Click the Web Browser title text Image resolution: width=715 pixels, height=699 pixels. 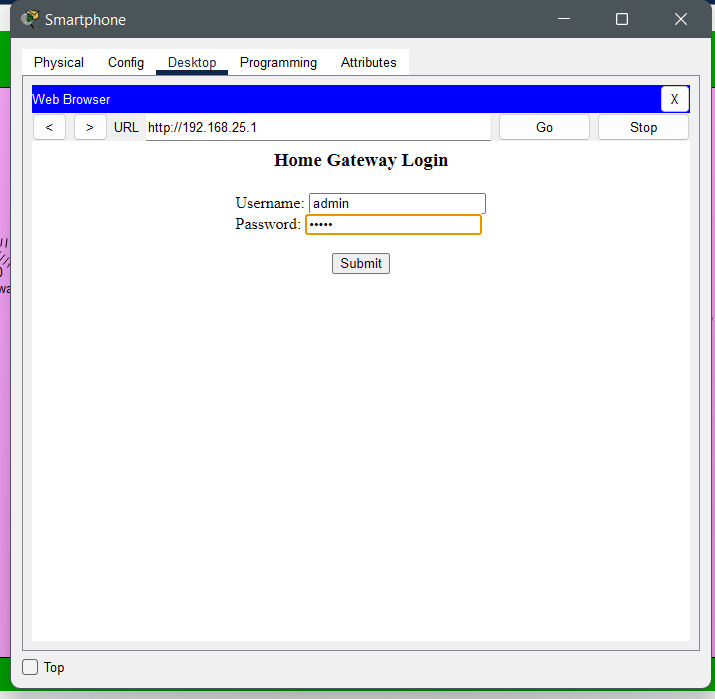pyautogui.click(x=71, y=99)
